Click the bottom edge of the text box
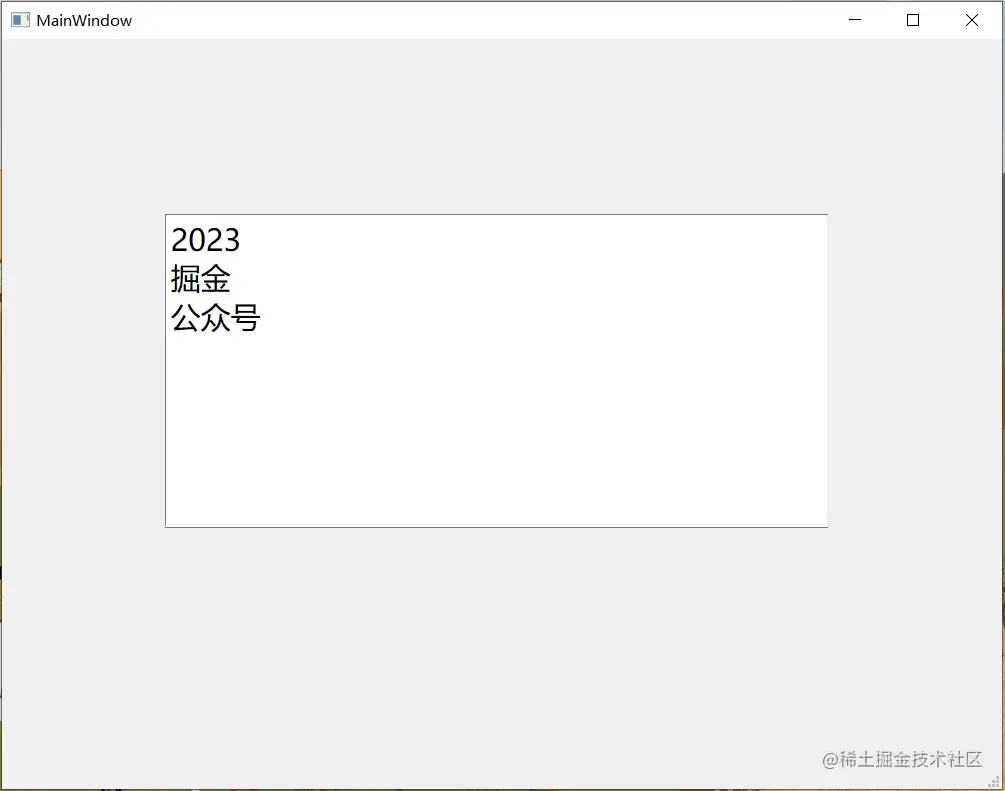This screenshot has width=1005, height=791. point(495,525)
